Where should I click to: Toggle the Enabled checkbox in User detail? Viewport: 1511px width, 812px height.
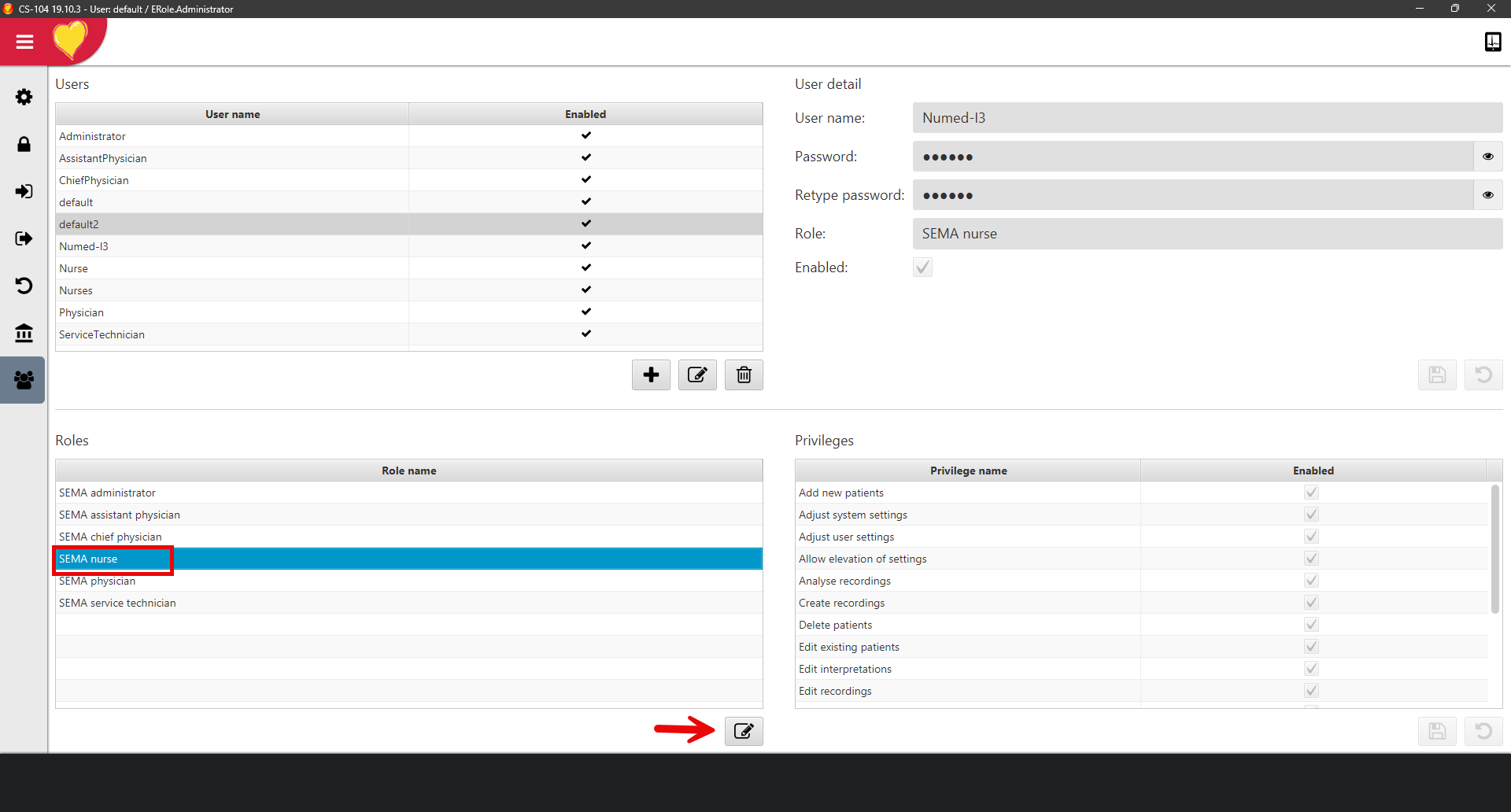922,268
